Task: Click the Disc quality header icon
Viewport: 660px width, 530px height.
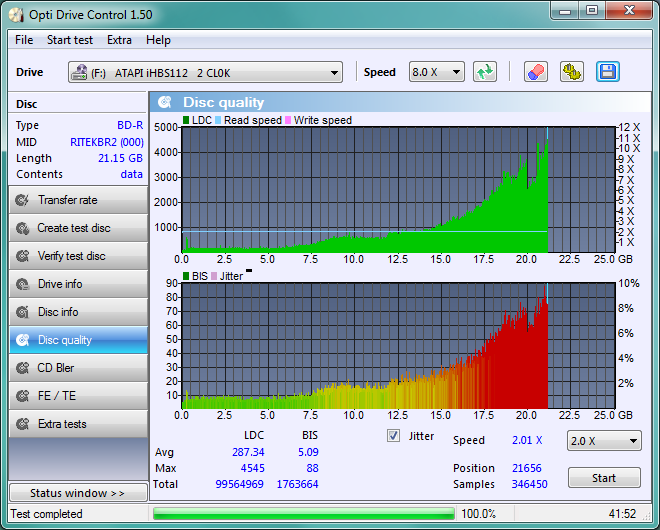Action: click(165, 102)
